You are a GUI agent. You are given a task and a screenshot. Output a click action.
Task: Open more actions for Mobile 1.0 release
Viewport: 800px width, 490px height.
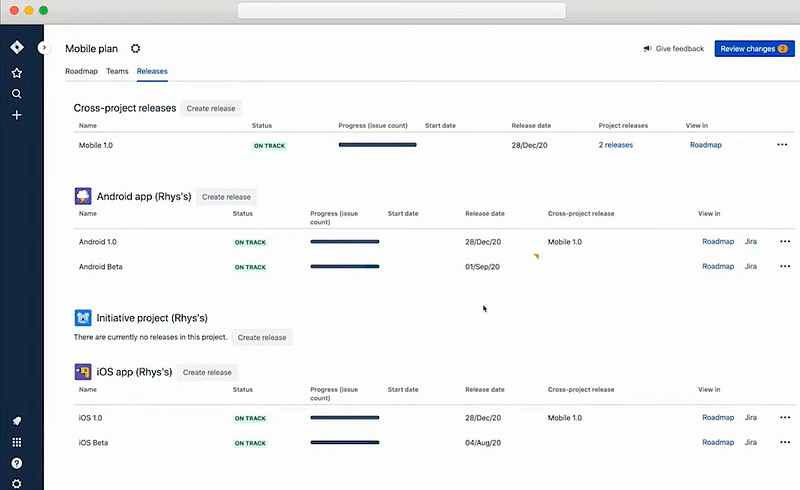click(782, 145)
